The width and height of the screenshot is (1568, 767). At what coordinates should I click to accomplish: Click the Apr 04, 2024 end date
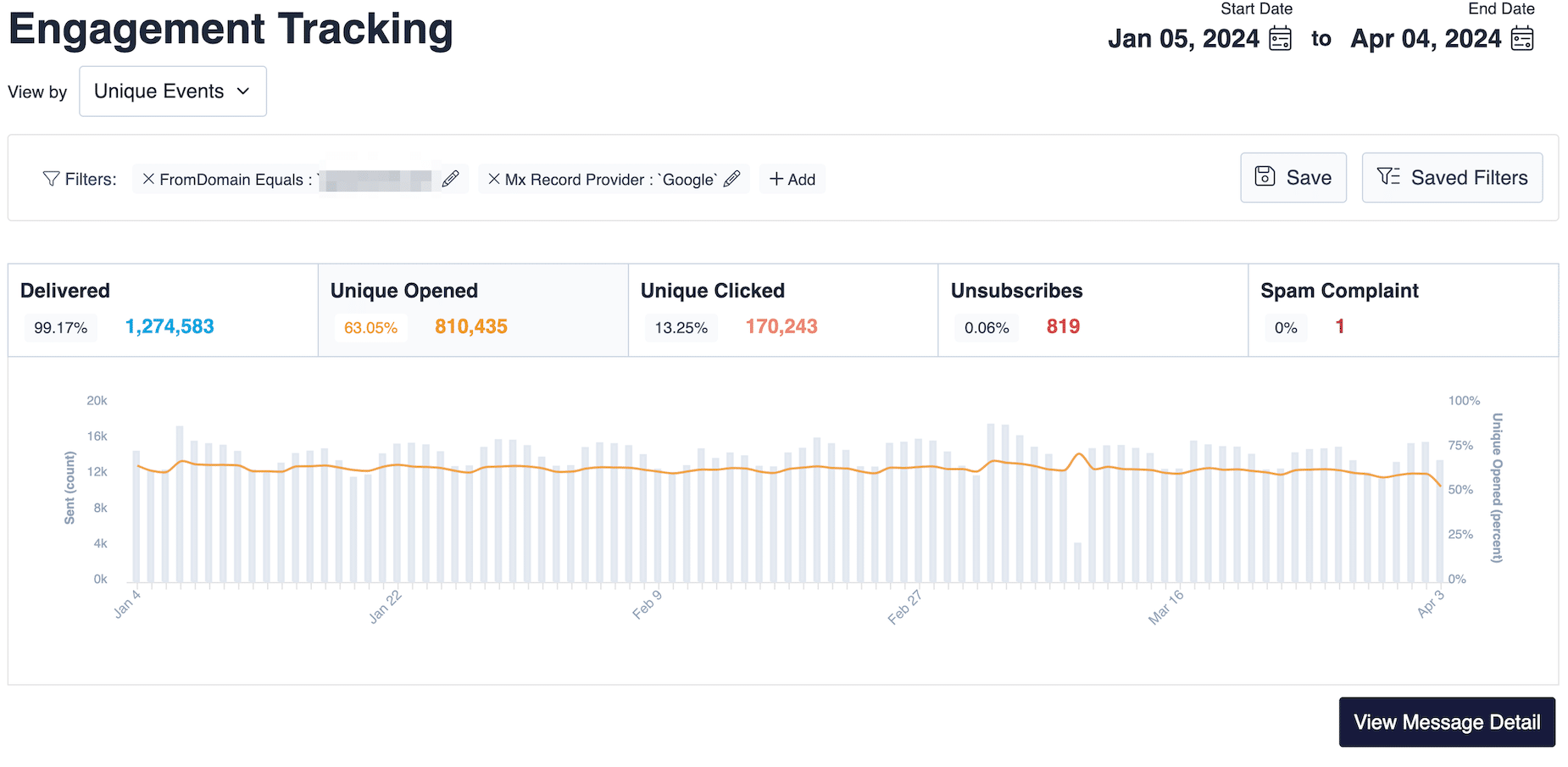(1426, 39)
